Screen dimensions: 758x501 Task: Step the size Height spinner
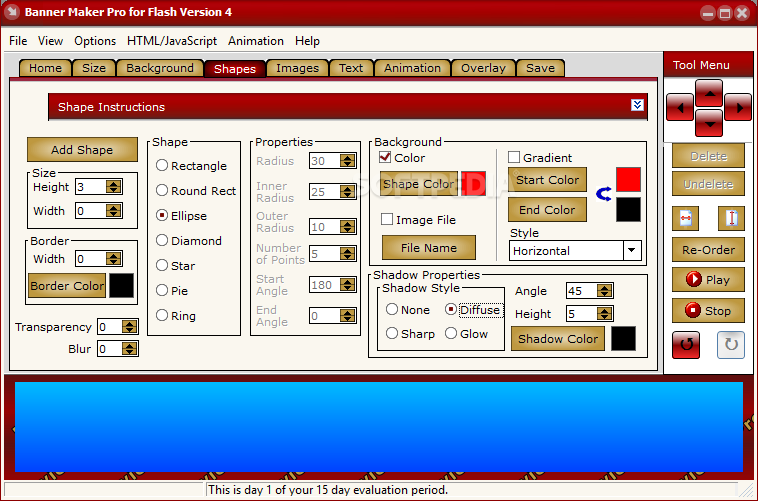[114, 187]
